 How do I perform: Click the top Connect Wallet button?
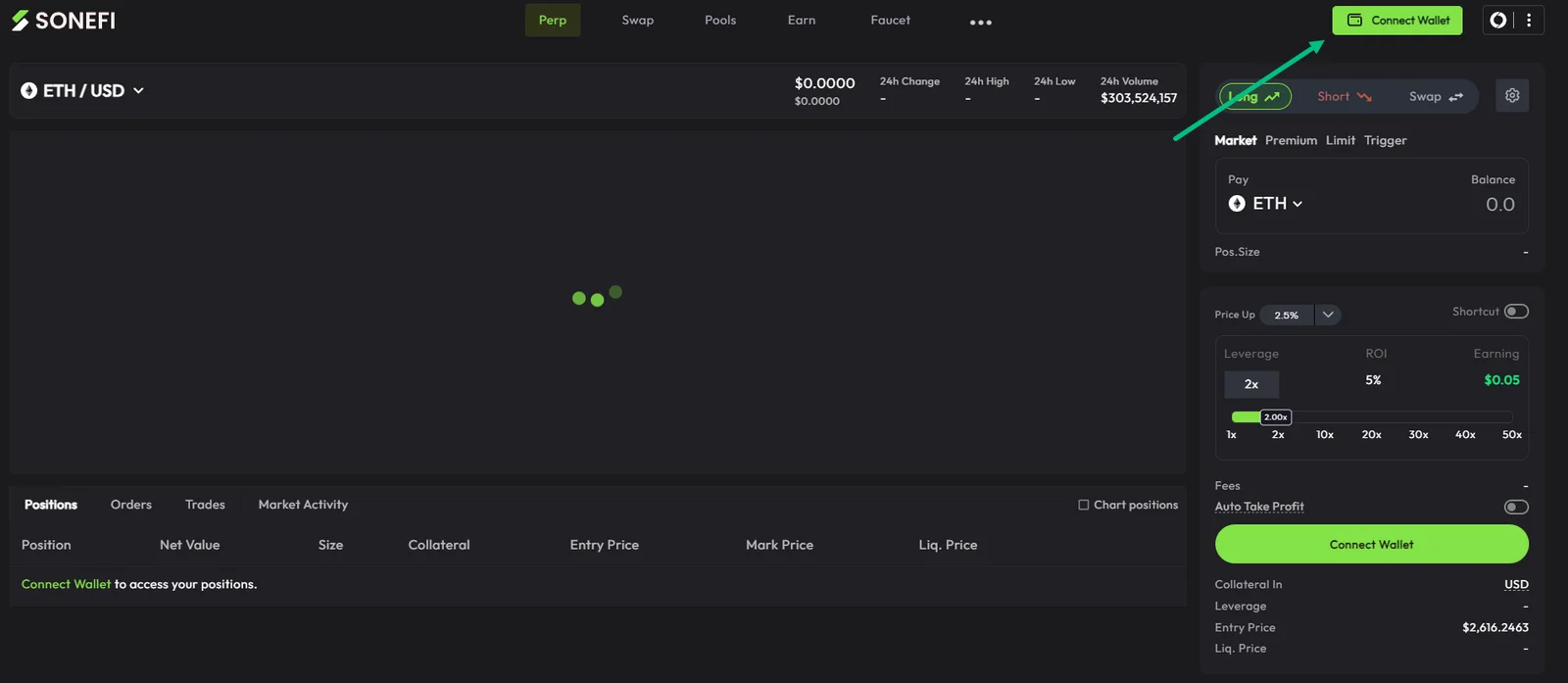pyautogui.click(x=1396, y=20)
